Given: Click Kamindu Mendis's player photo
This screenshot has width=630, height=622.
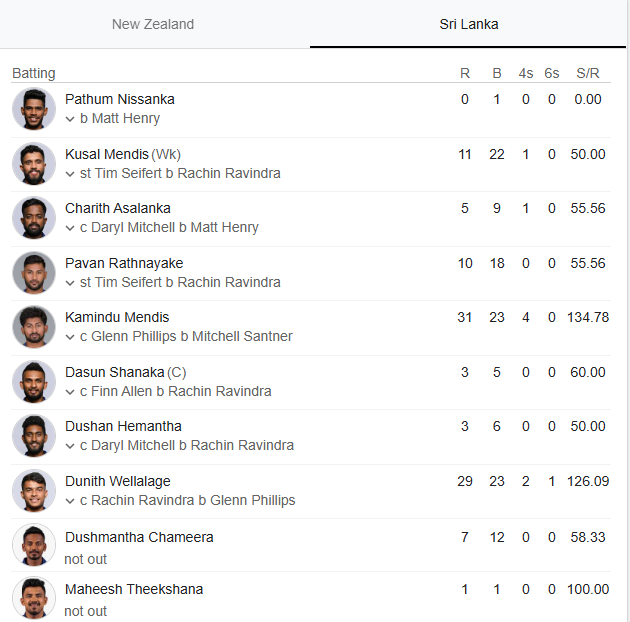Looking at the screenshot, I should point(34,327).
